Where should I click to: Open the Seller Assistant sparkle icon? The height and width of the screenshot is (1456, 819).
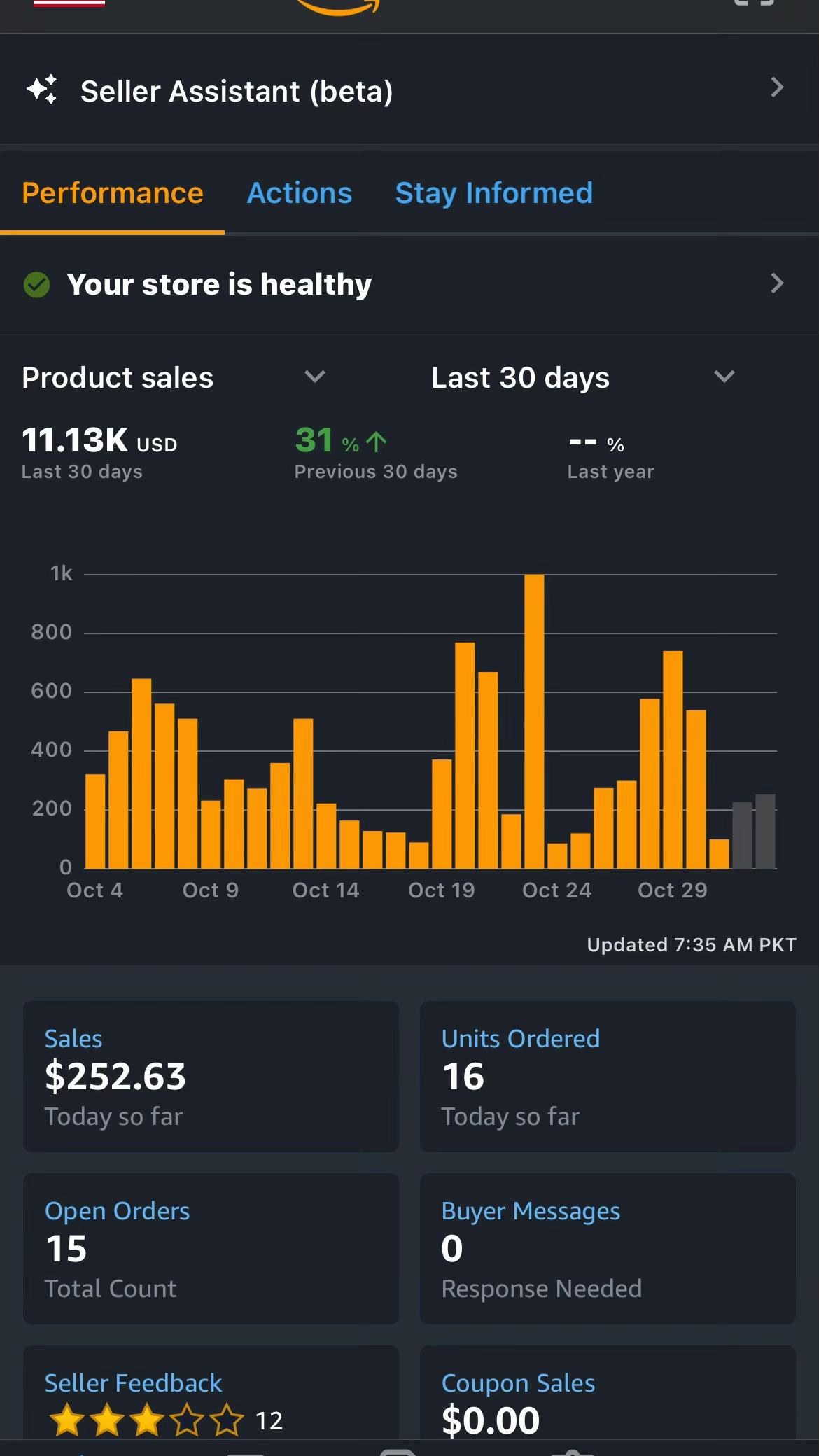pos(42,90)
